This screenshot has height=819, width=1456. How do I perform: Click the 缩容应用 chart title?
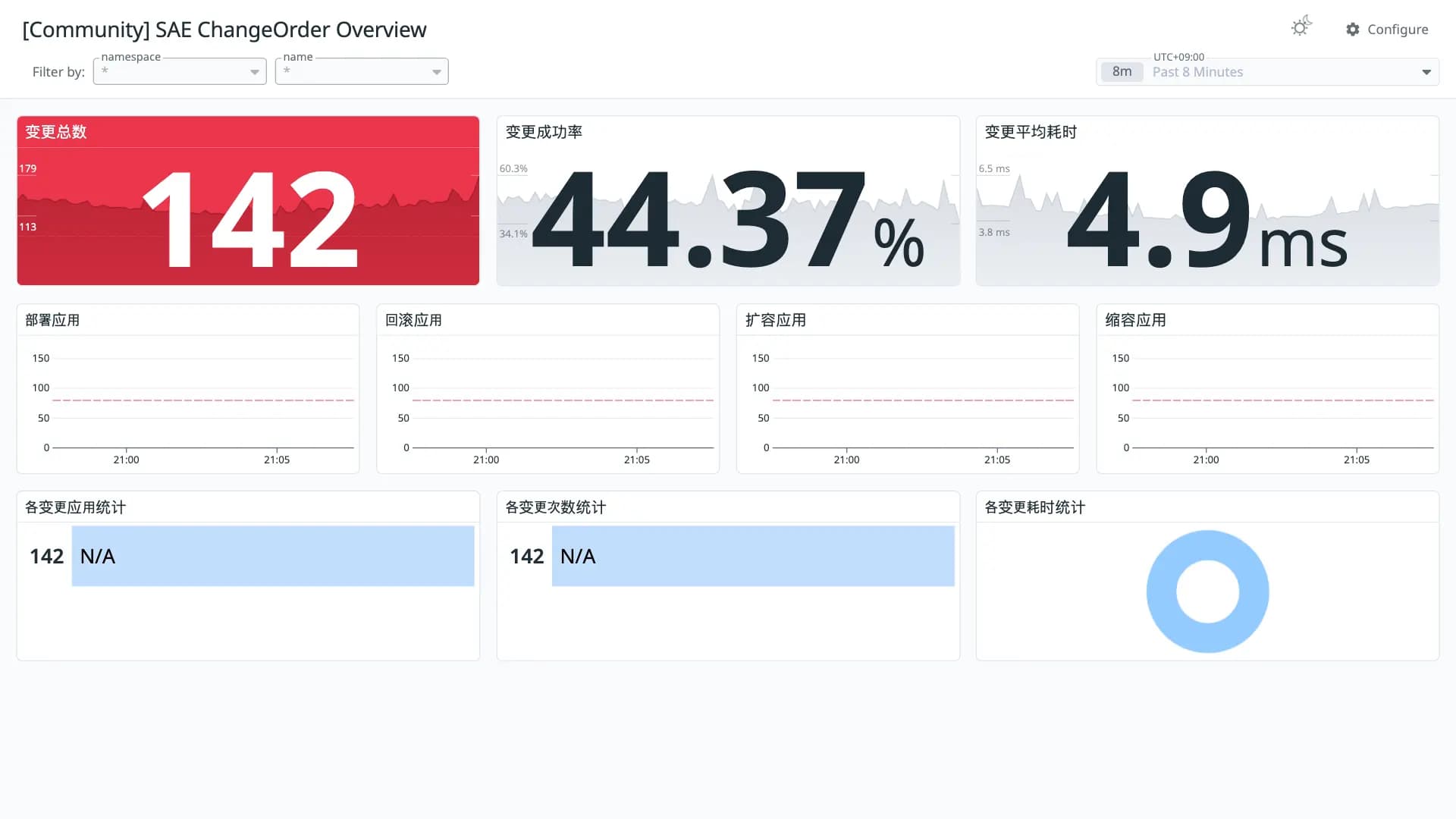pos(1135,320)
